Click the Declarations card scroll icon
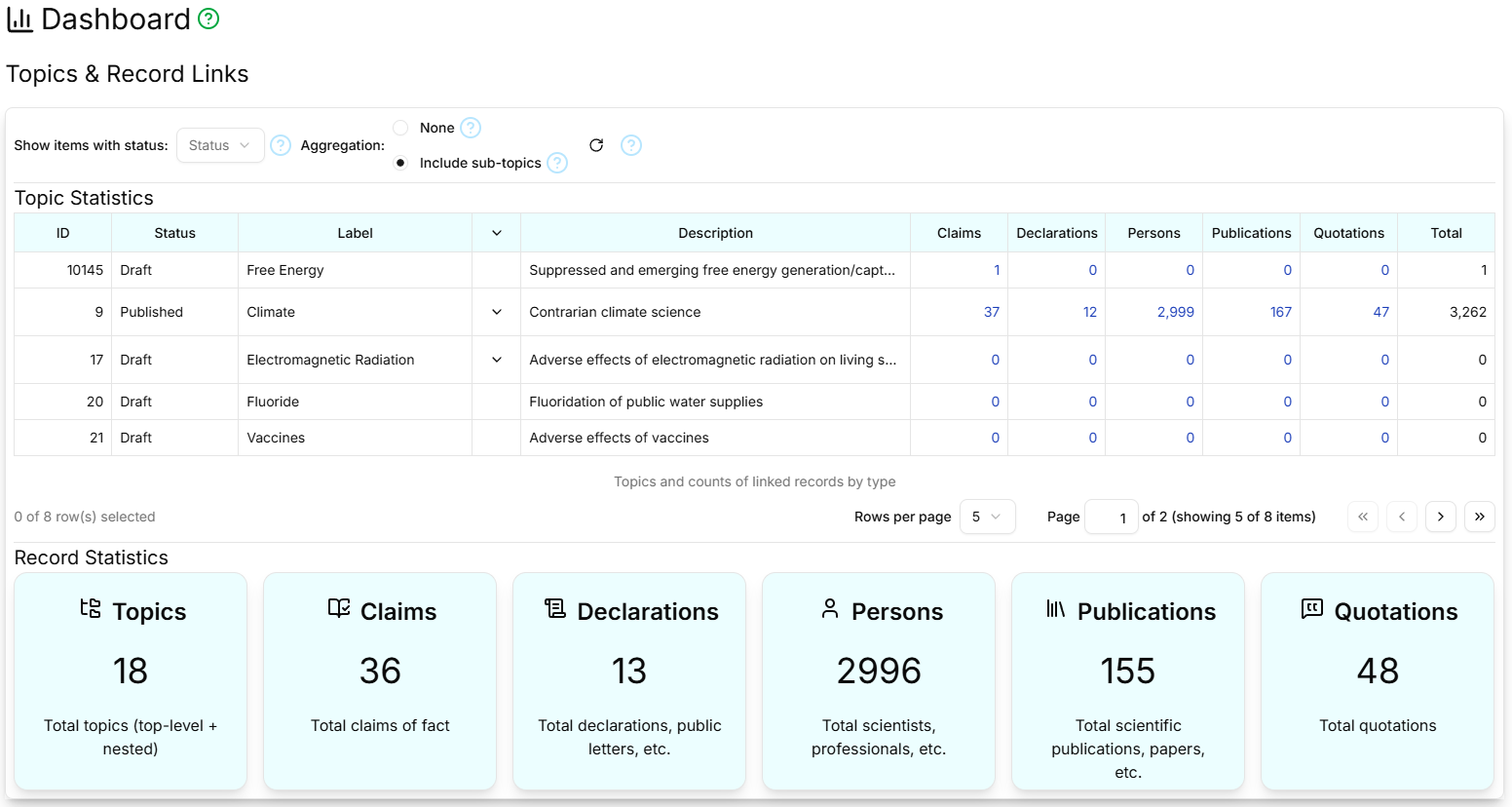The width and height of the screenshot is (1512, 807). click(x=555, y=609)
